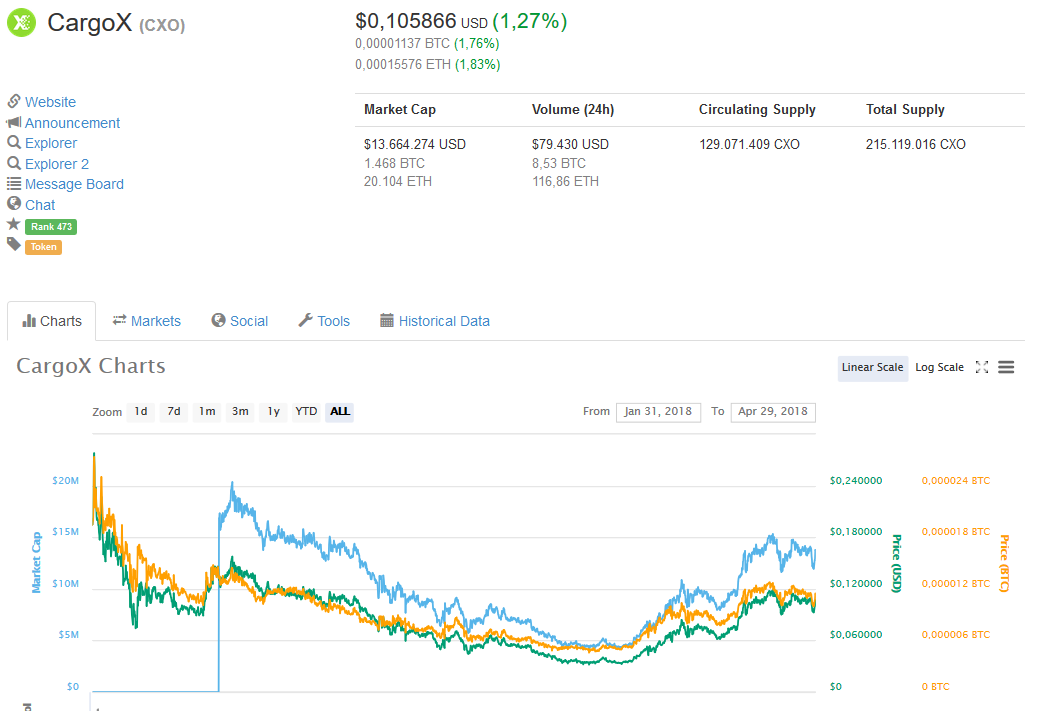Screen dimensions: 1040x711
Task: Set chart zoom to 7d
Action: click(174, 412)
